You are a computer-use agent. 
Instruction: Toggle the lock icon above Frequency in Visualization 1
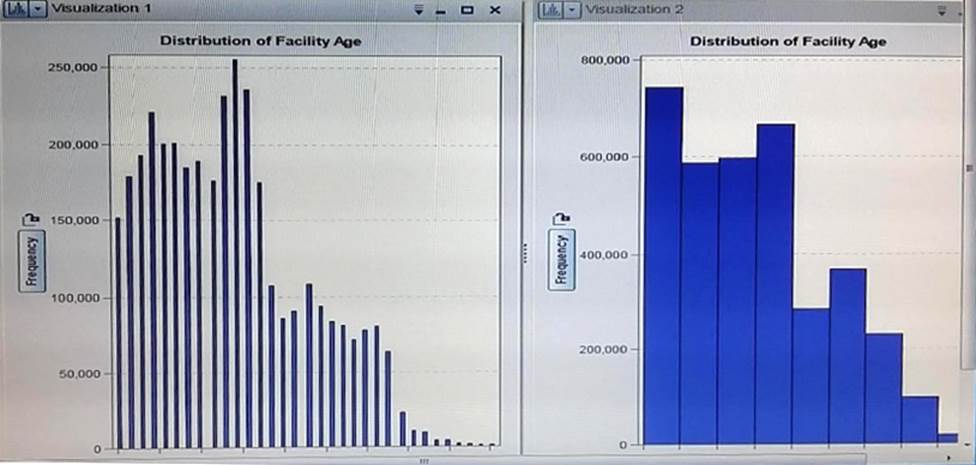pos(30,218)
